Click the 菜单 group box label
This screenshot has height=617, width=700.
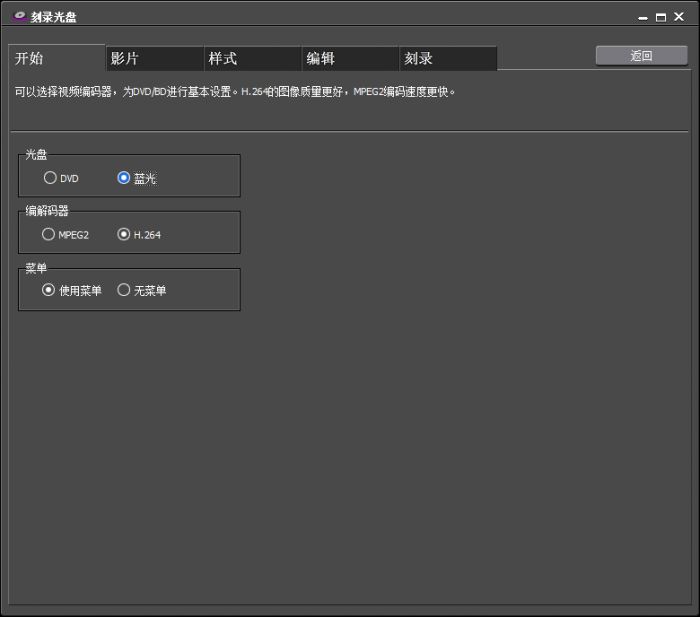tap(36, 268)
